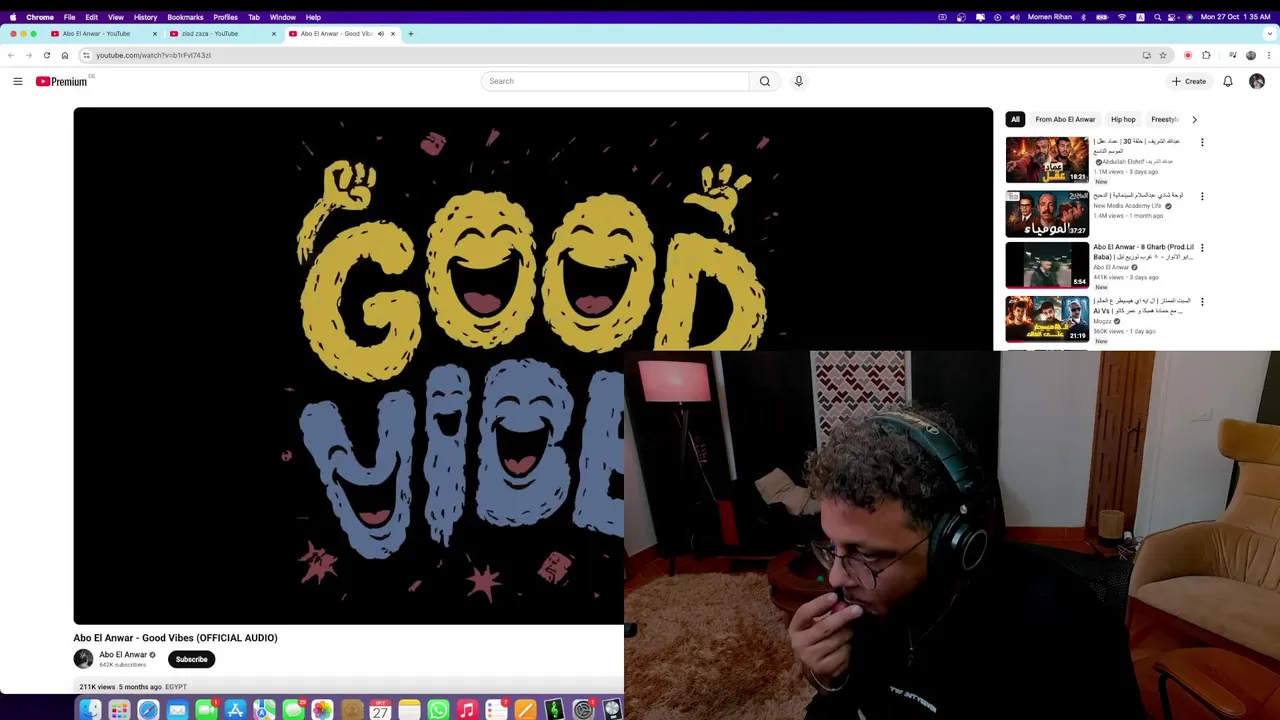1280x720 pixels.
Task: Switch to ziad zaza YouTube tab
Action: [210, 33]
